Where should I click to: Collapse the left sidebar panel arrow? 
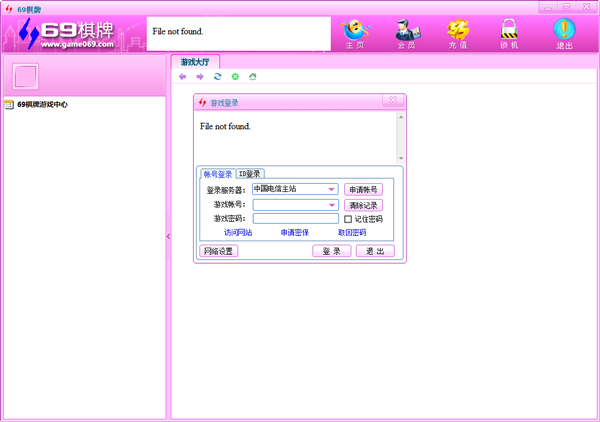pyautogui.click(x=168, y=237)
